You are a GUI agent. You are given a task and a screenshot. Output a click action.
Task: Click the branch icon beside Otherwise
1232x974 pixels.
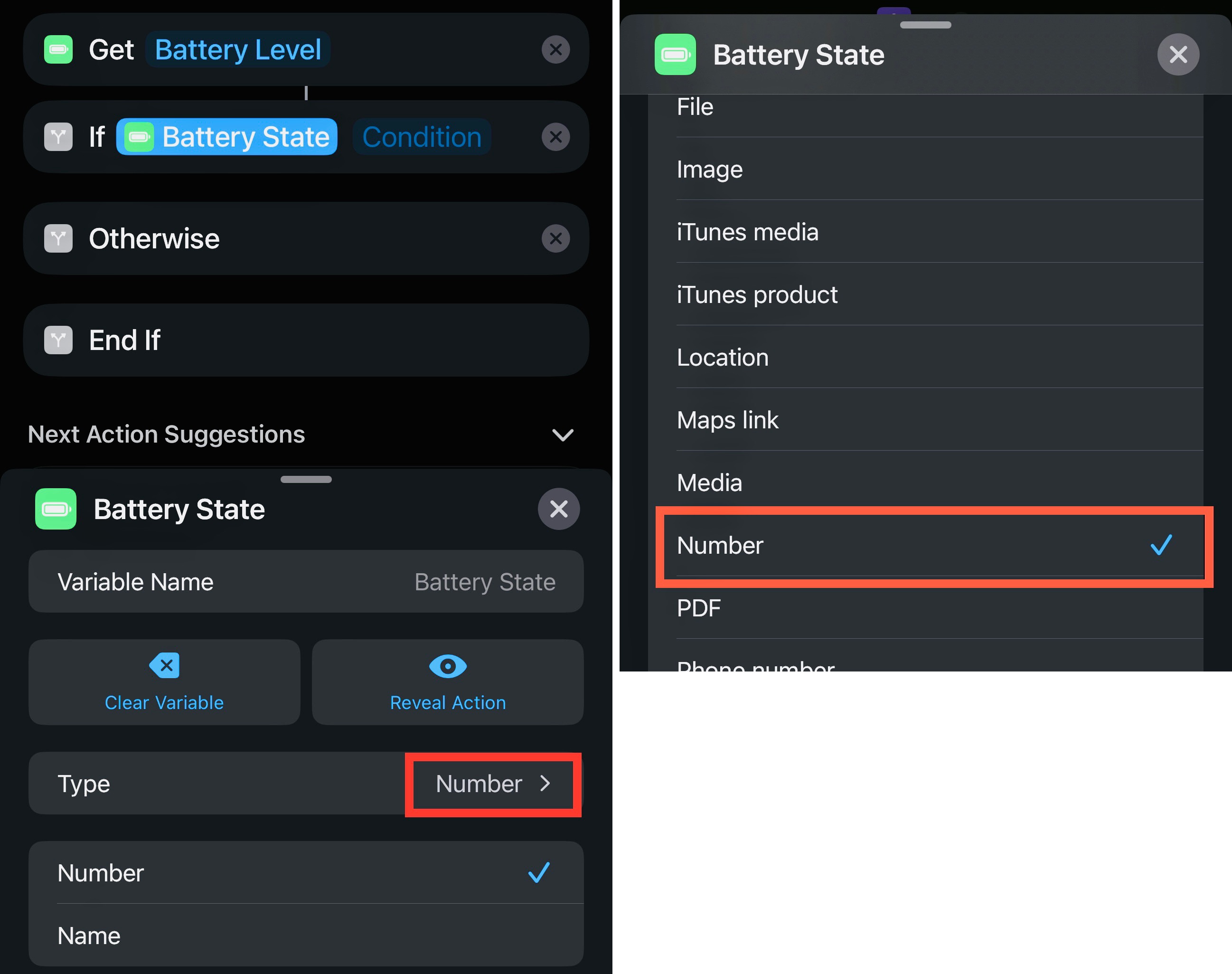click(x=58, y=238)
